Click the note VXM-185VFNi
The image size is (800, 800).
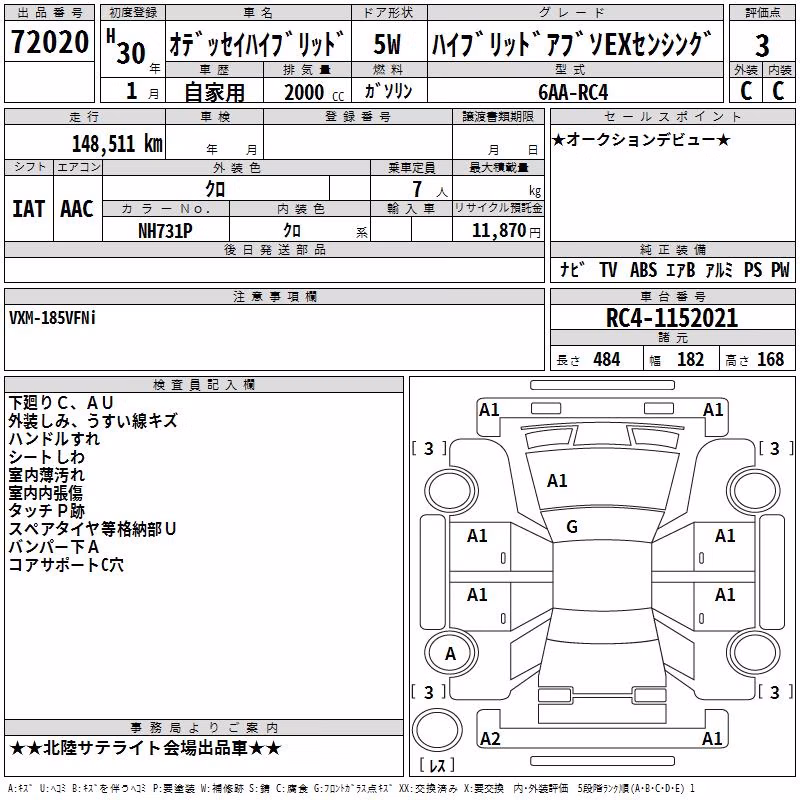52,318
